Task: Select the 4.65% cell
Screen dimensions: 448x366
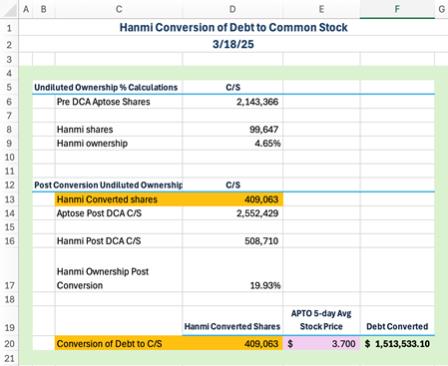Action: pos(233,144)
